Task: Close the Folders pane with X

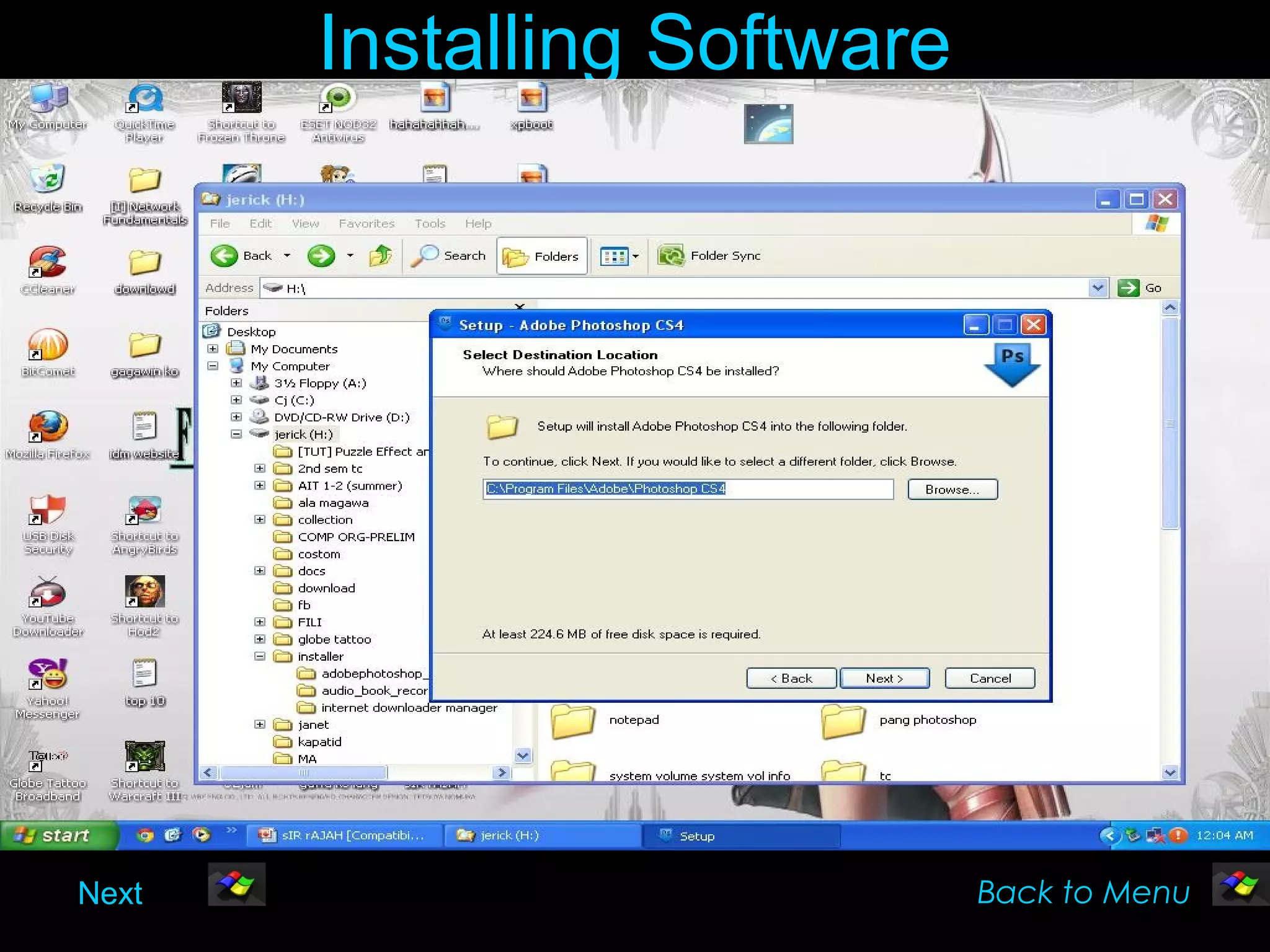Action: (520, 307)
